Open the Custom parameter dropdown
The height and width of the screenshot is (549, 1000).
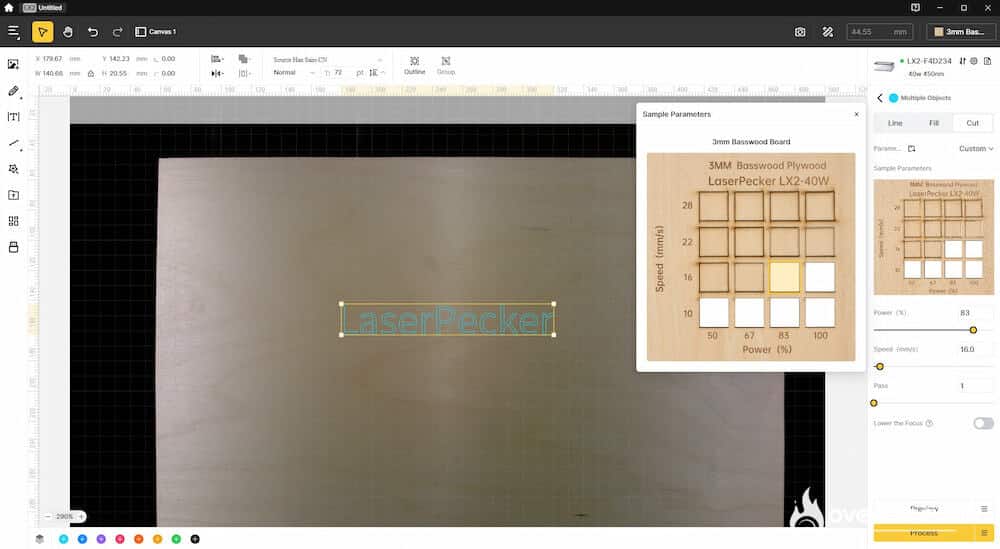coord(976,149)
